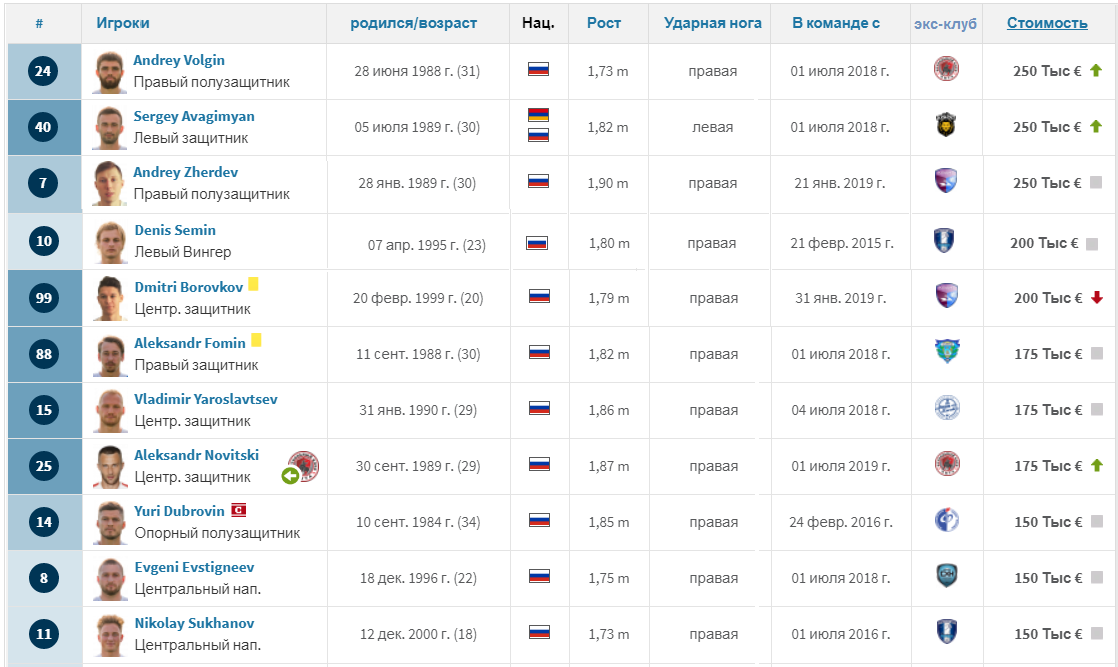The height and width of the screenshot is (667, 1118).
Task: Open Andrey Zherdev's player profile link
Action: coord(185,172)
